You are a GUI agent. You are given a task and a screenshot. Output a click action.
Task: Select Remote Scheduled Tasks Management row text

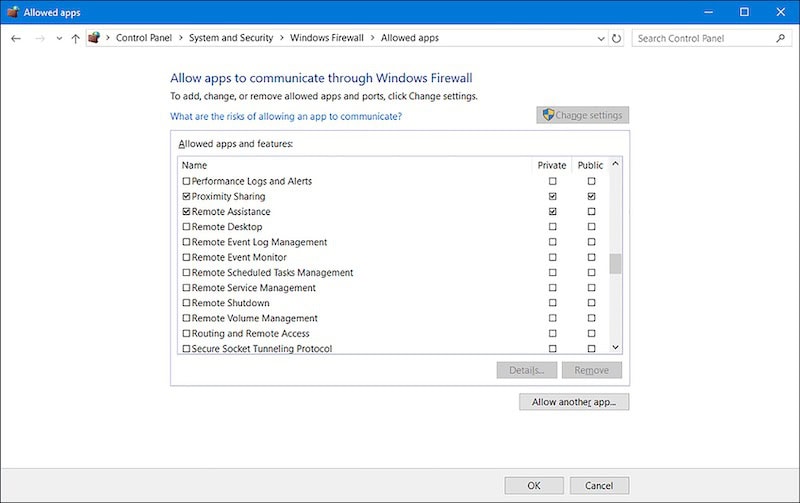(272, 273)
